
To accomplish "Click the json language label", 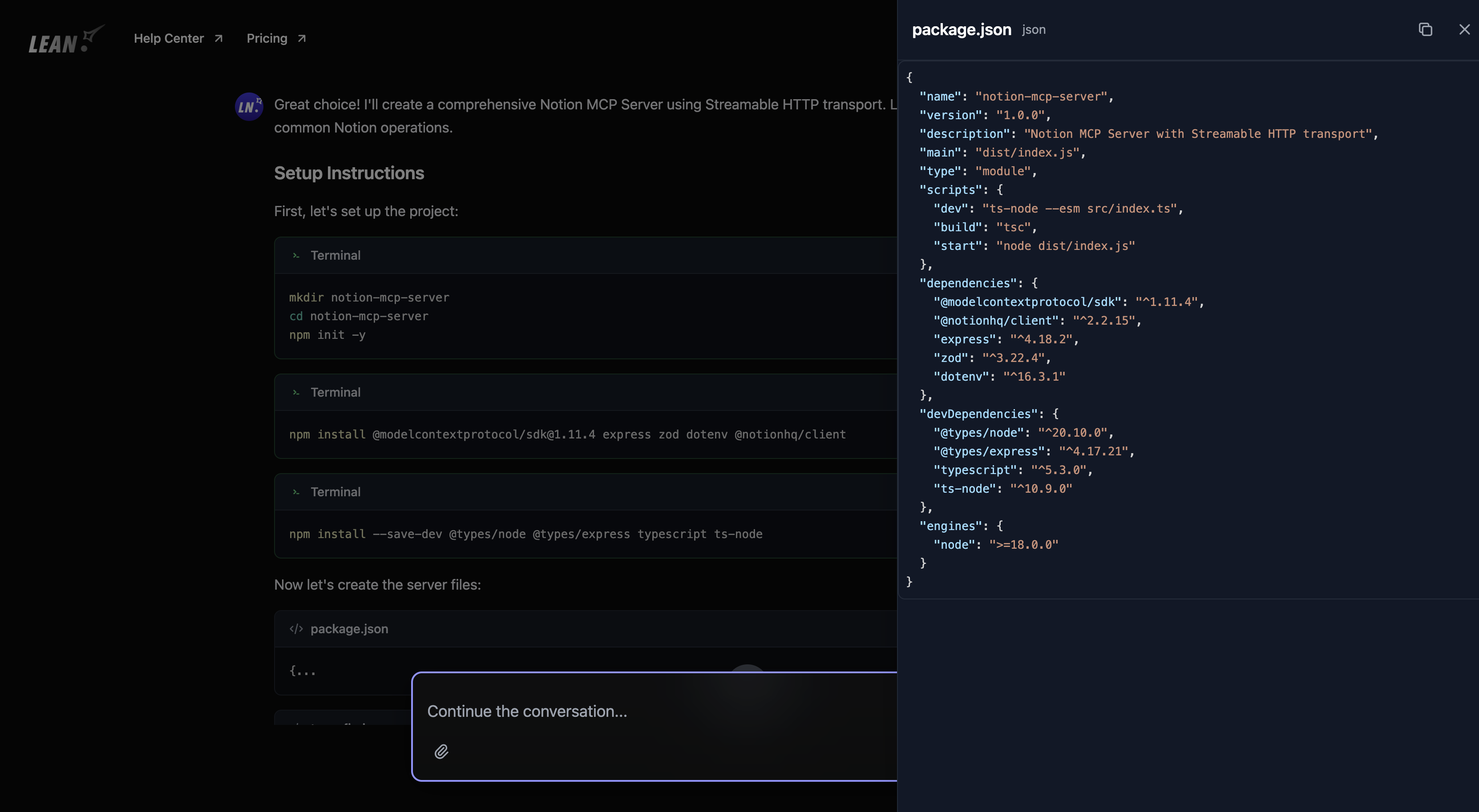I will pos(1034,30).
